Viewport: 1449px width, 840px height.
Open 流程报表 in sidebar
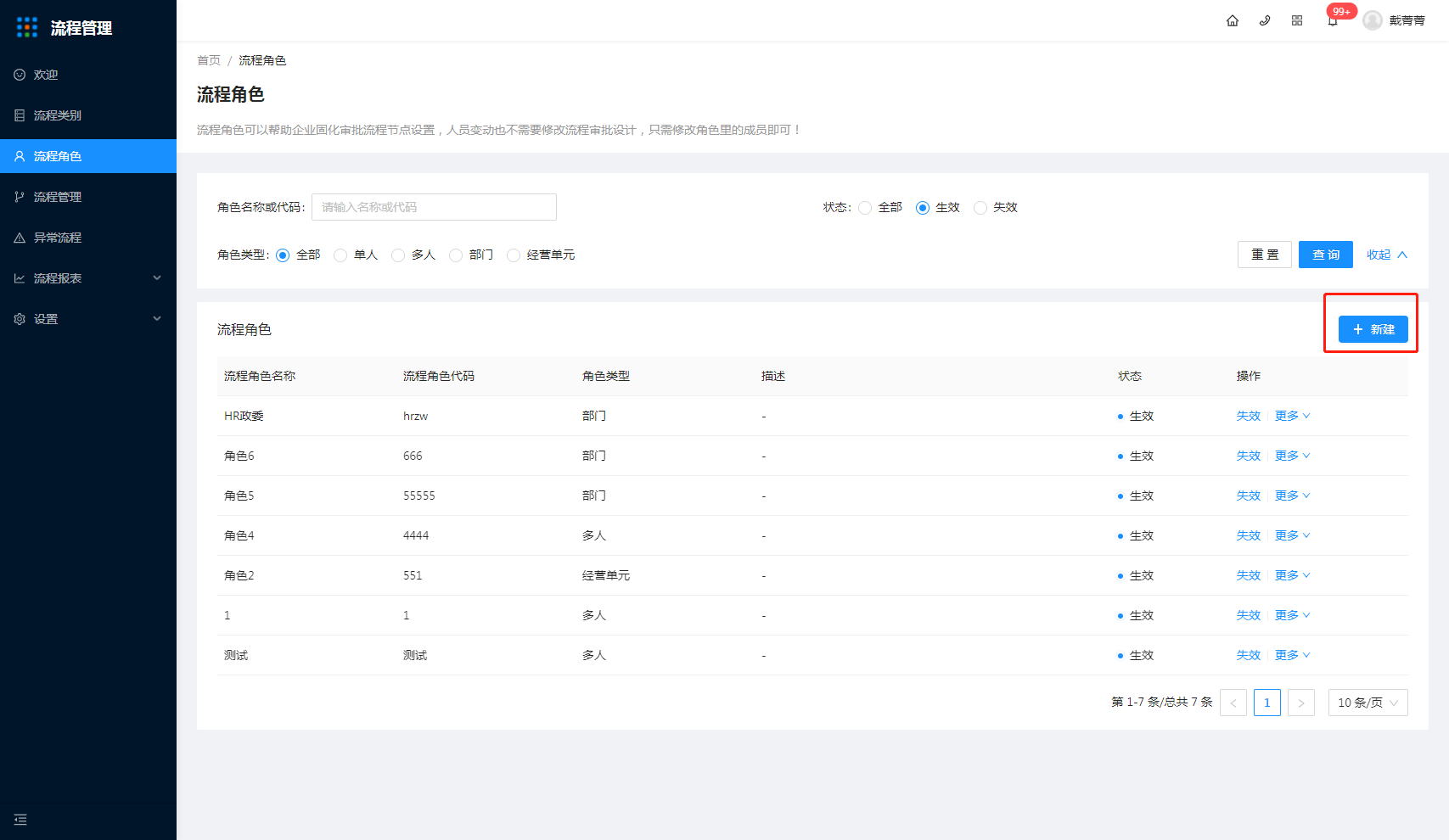tap(88, 278)
